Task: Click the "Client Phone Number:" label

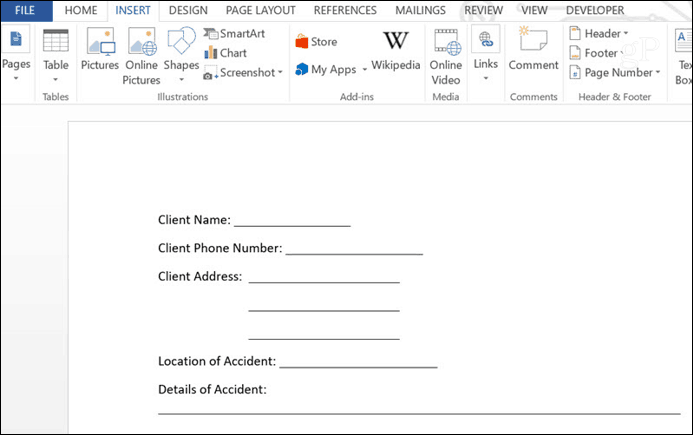Action: click(x=220, y=248)
